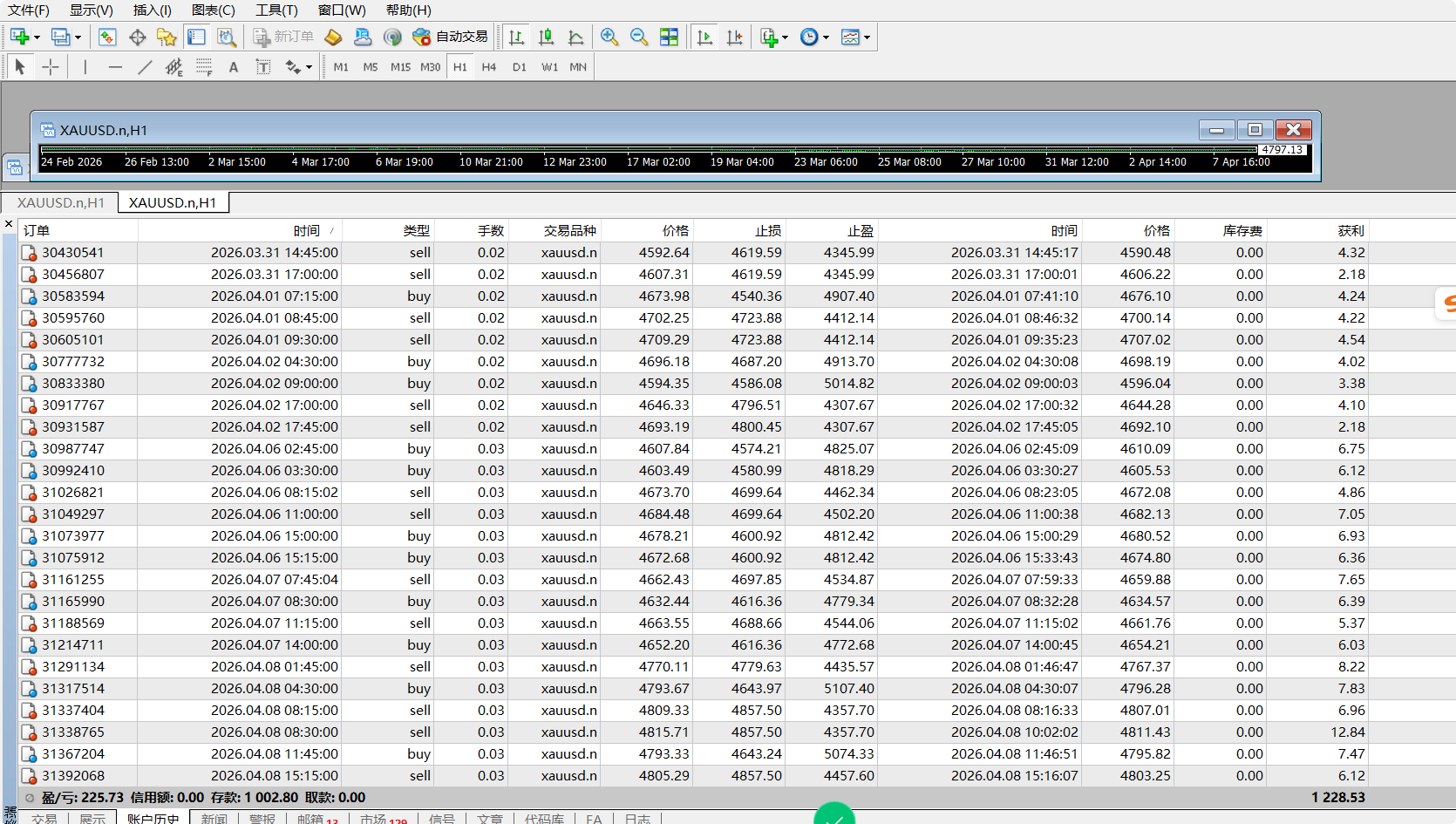Select the H4 timeframe button
Screen dimensions: 1456x824
[x=489, y=67]
